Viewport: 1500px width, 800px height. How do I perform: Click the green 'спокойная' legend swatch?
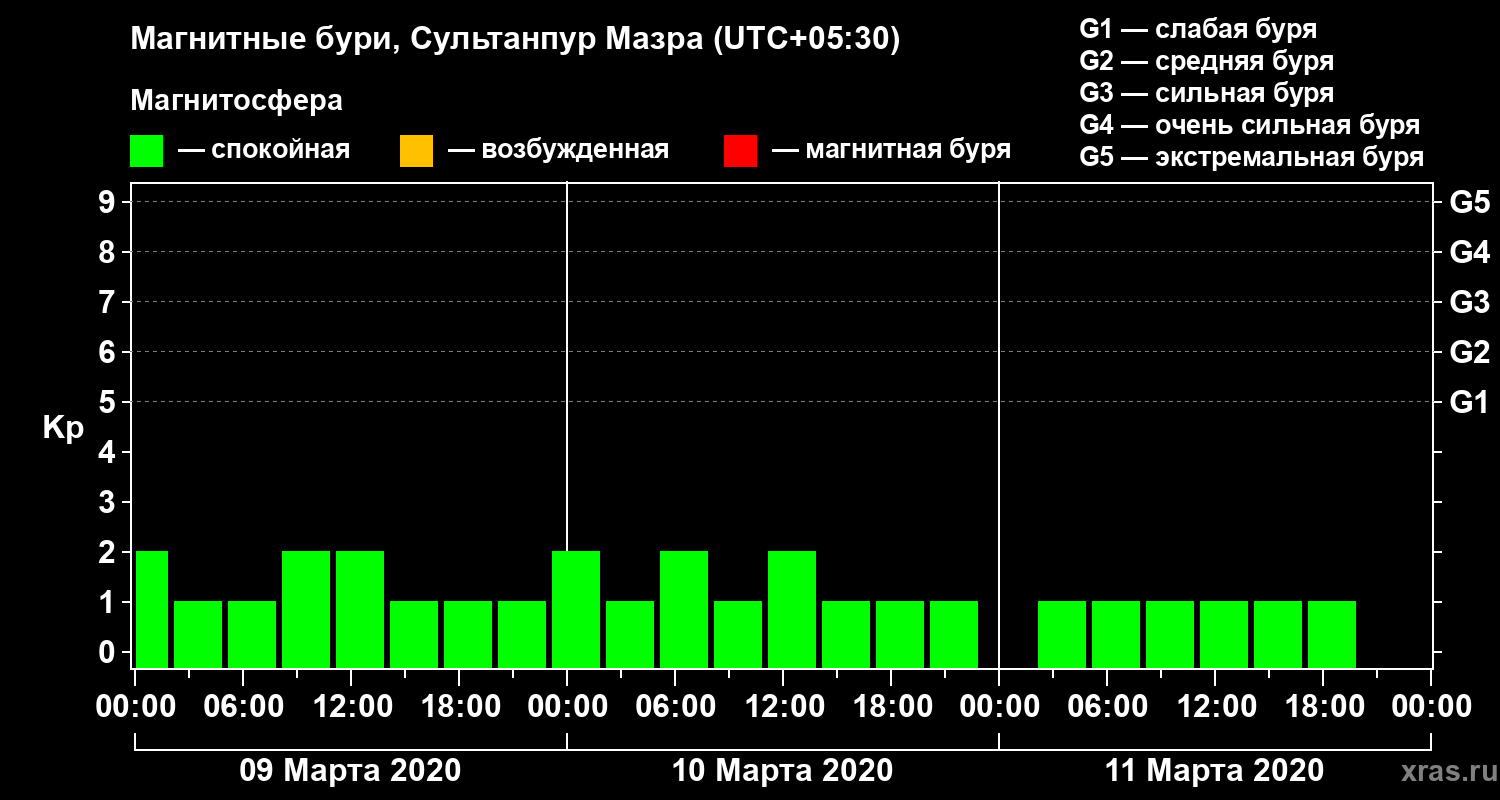(x=146, y=151)
